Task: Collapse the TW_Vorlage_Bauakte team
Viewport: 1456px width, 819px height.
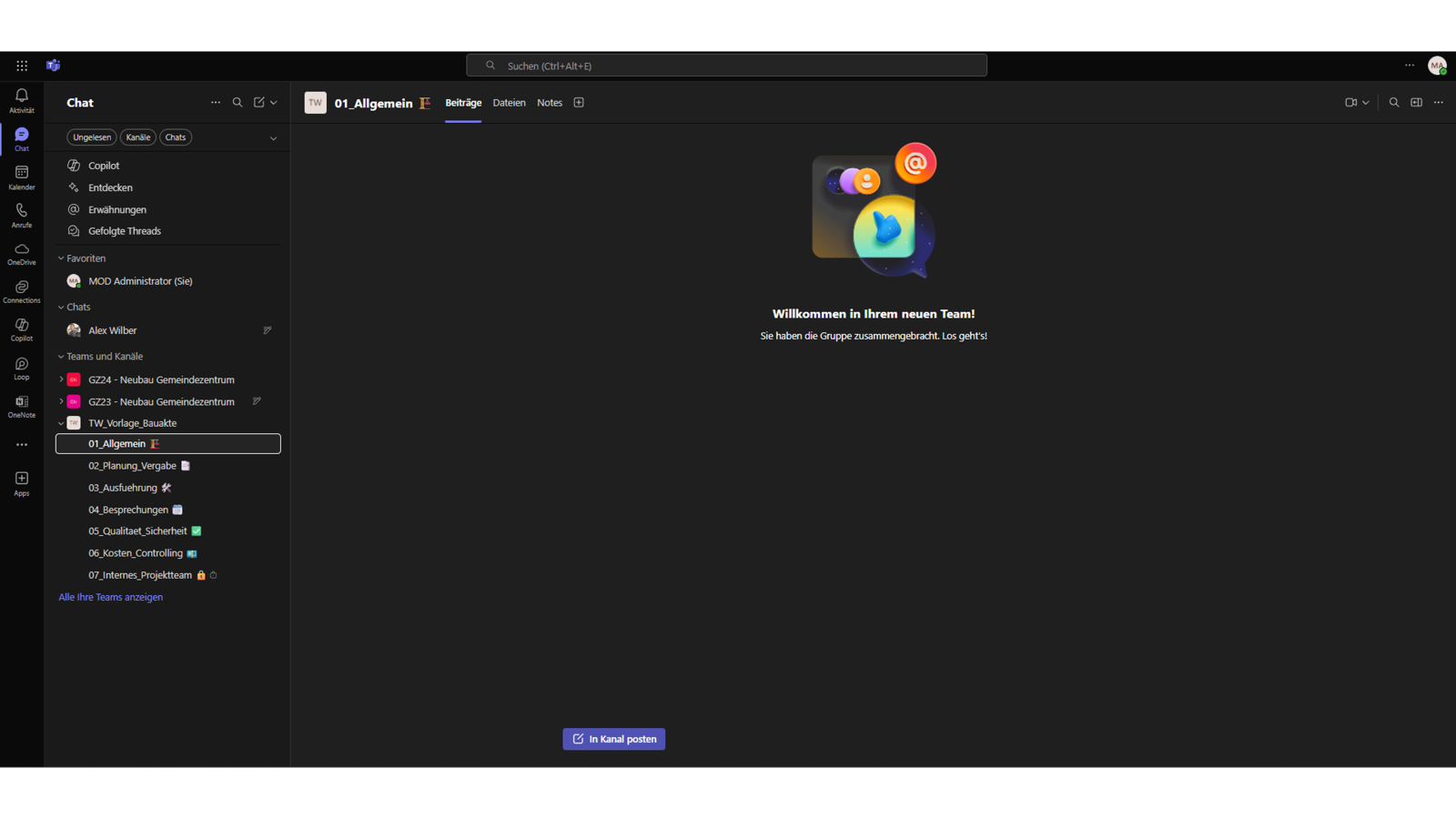Action: coord(61,423)
